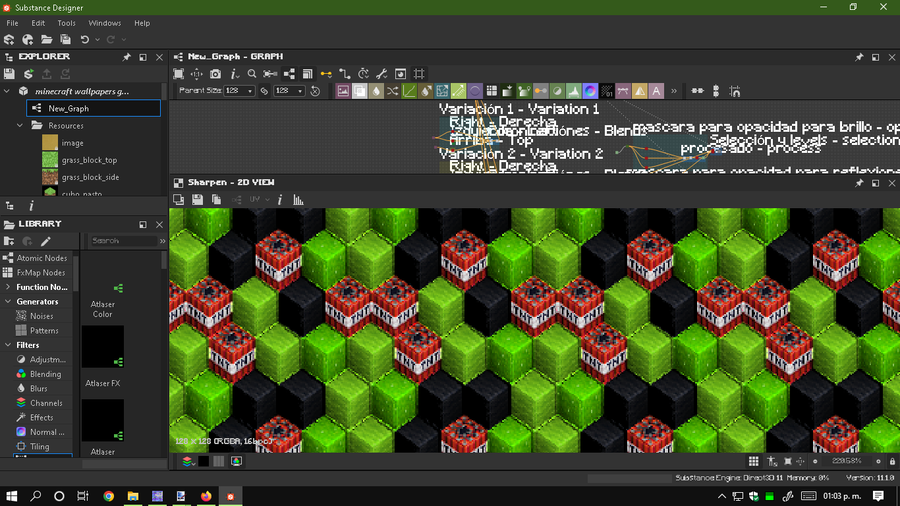Add a Text node with letter A icon

(656, 91)
